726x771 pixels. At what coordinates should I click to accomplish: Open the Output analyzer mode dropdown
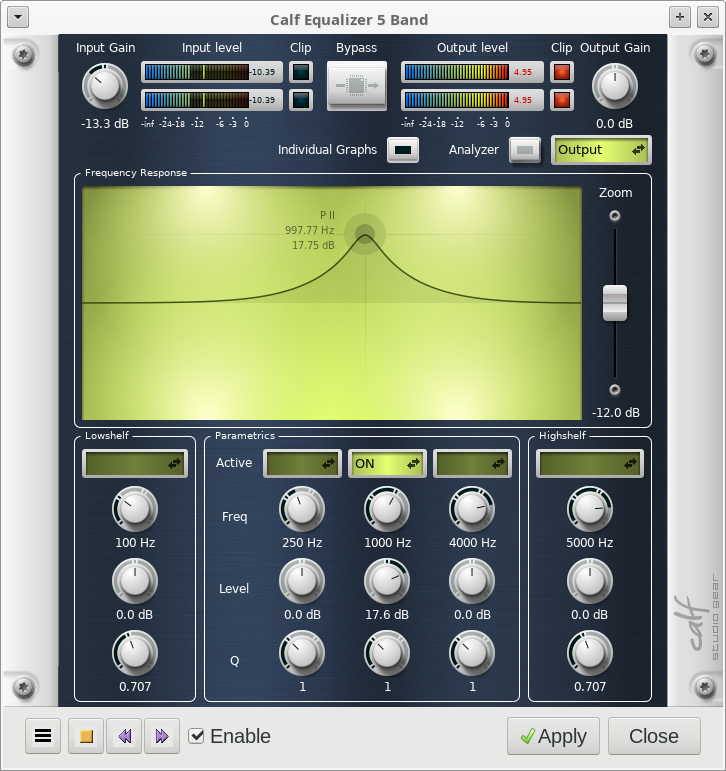[601, 150]
